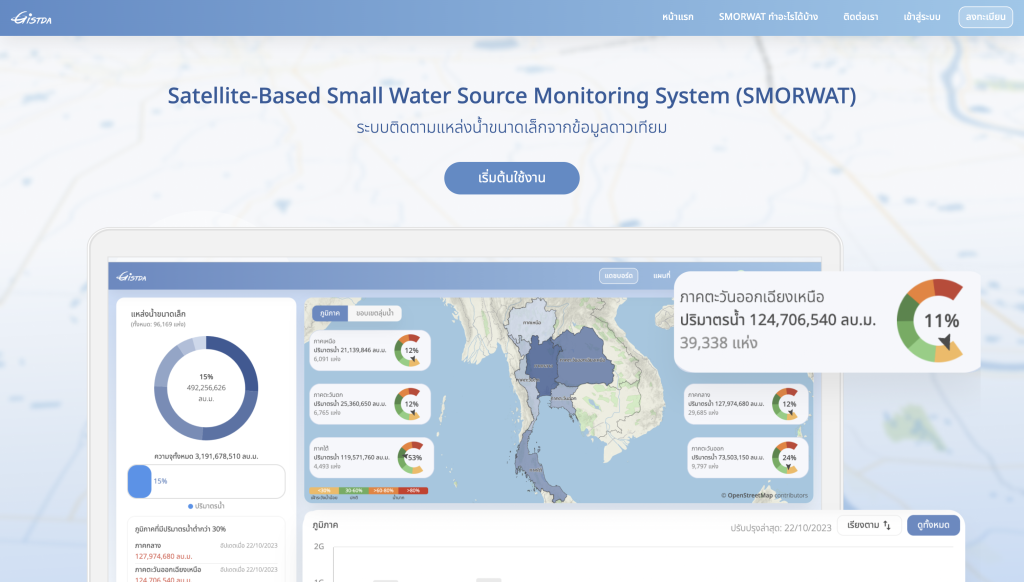Click the 53% gauge on the map card

click(411, 457)
